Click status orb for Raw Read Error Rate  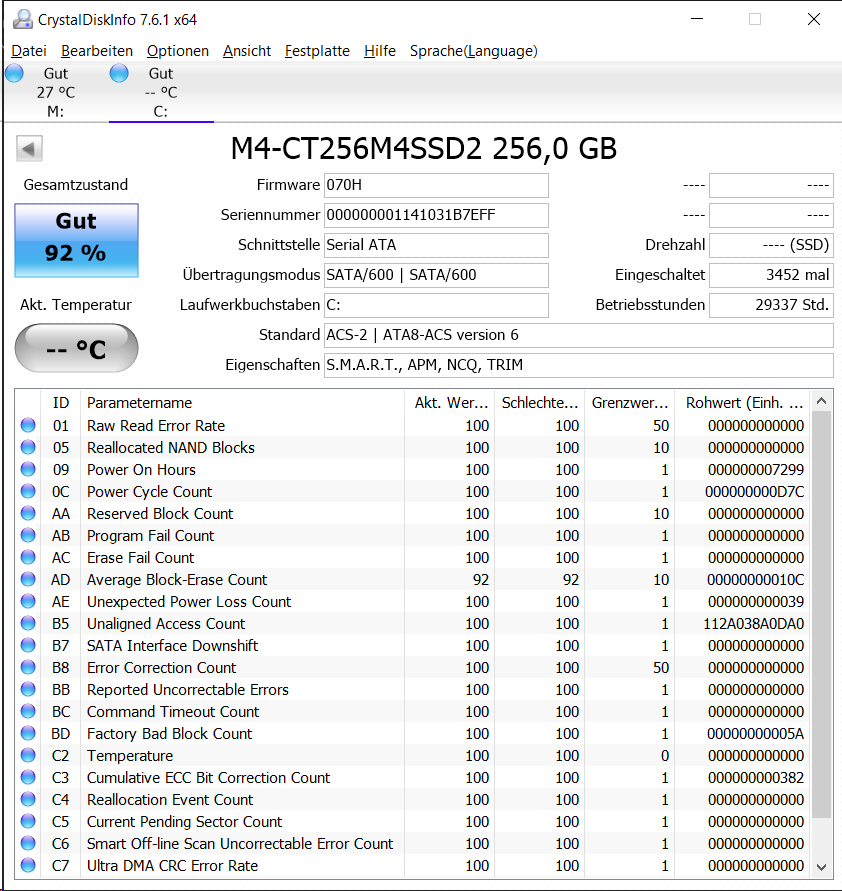(28, 425)
